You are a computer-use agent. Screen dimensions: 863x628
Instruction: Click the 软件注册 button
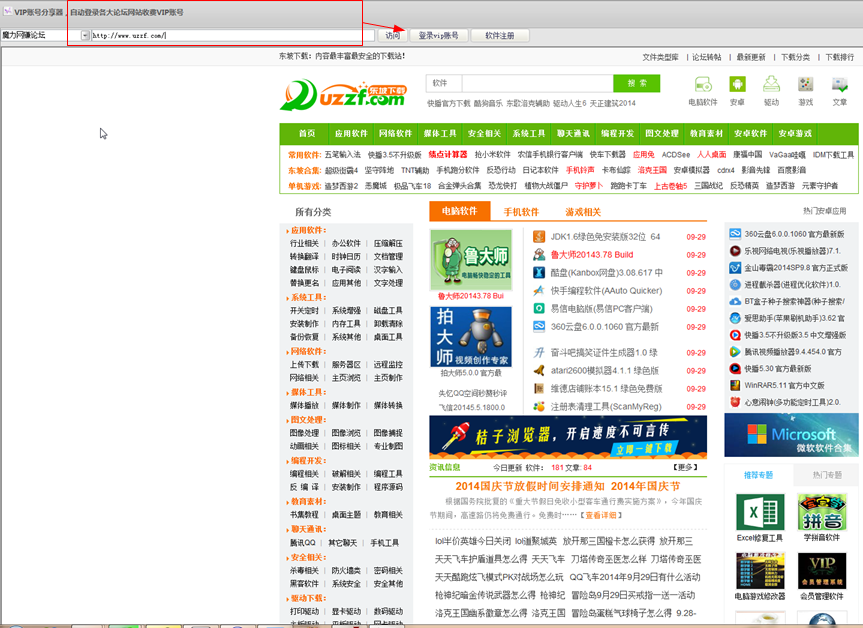500,35
